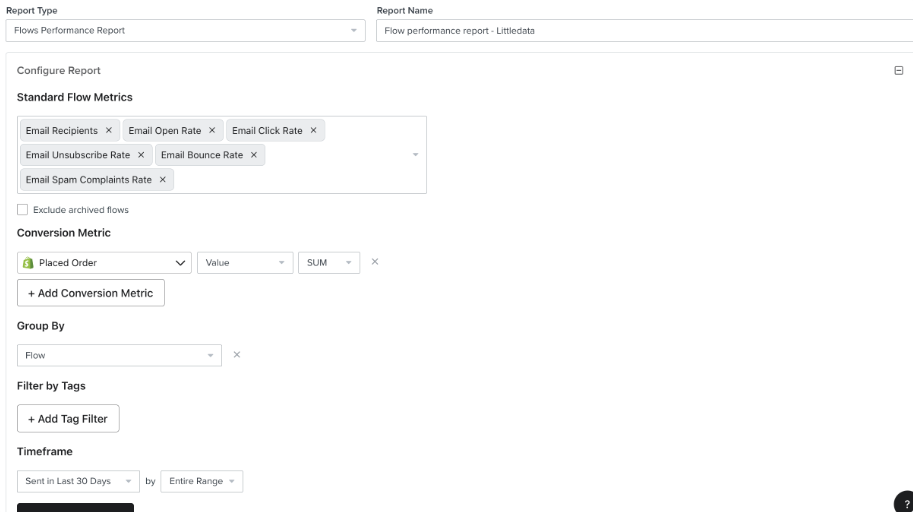Viewport: 913px width, 512px height.
Task: Open the Placed Order metric dropdown
Action: (104, 263)
